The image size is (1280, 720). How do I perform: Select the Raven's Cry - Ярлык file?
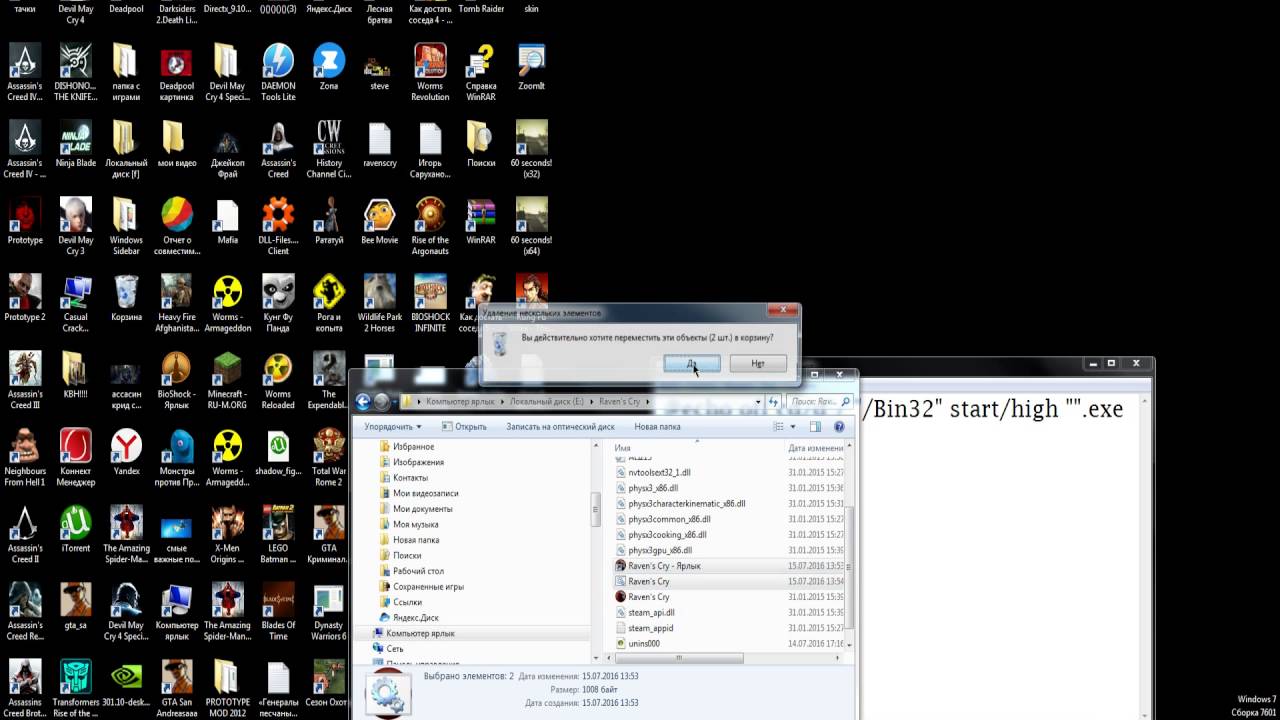[664, 566]
